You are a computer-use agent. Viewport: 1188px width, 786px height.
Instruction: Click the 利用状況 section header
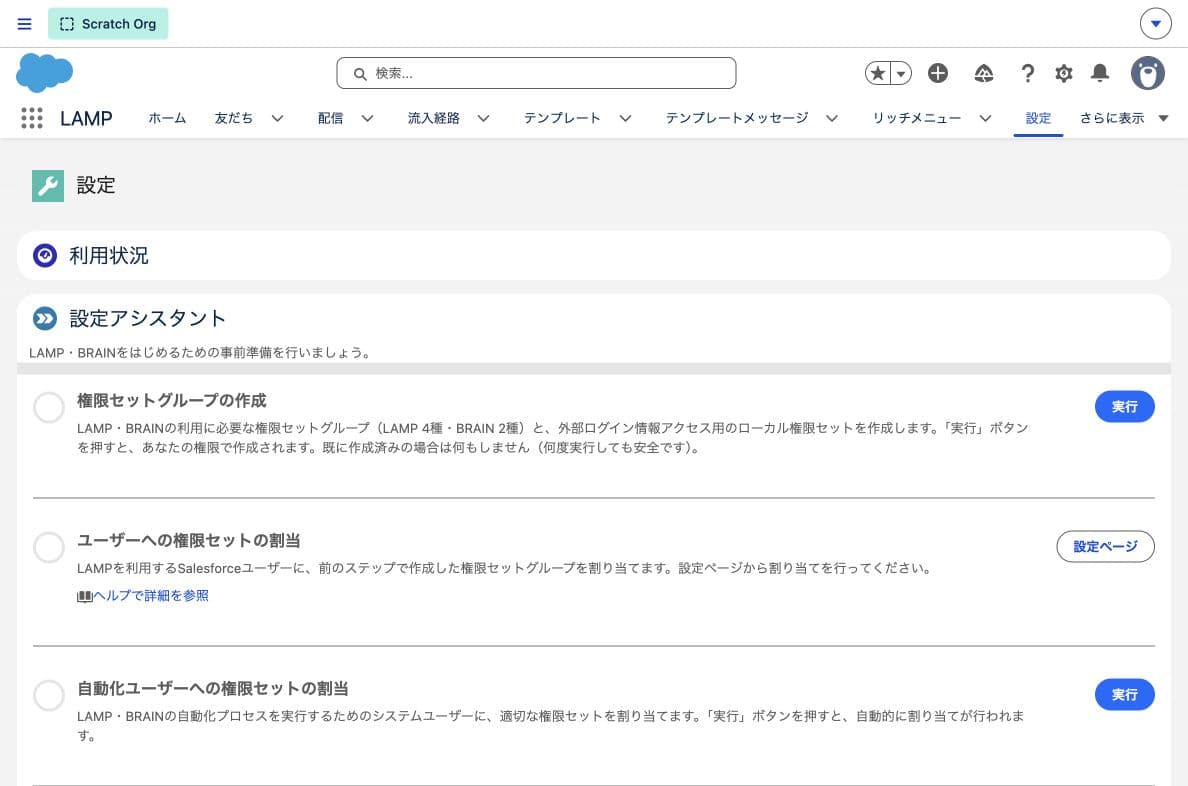click(x=594, y=255)
